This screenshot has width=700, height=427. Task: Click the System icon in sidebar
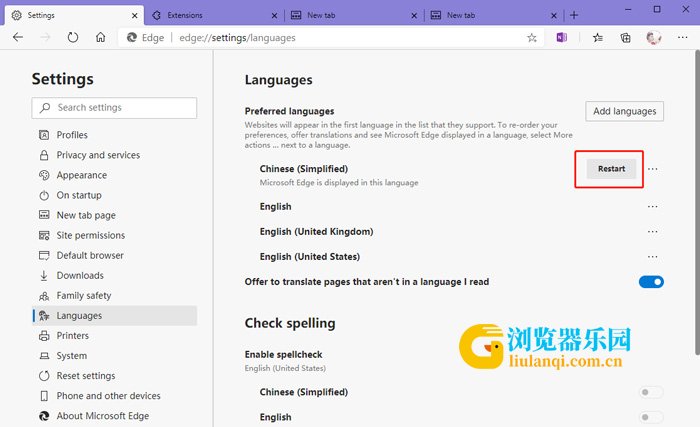[x=44, y=356]
